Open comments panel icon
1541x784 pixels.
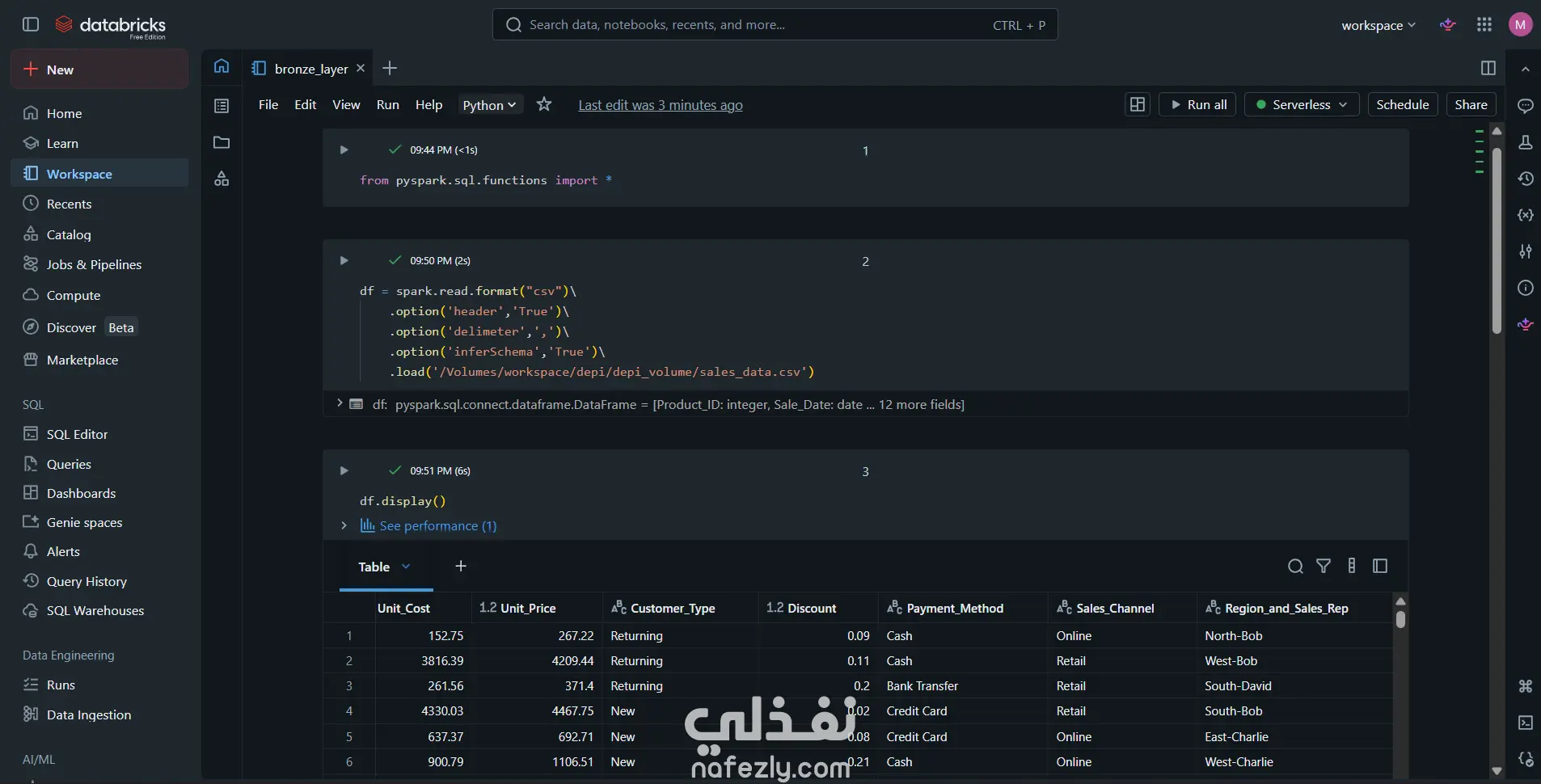point(1526,106)
